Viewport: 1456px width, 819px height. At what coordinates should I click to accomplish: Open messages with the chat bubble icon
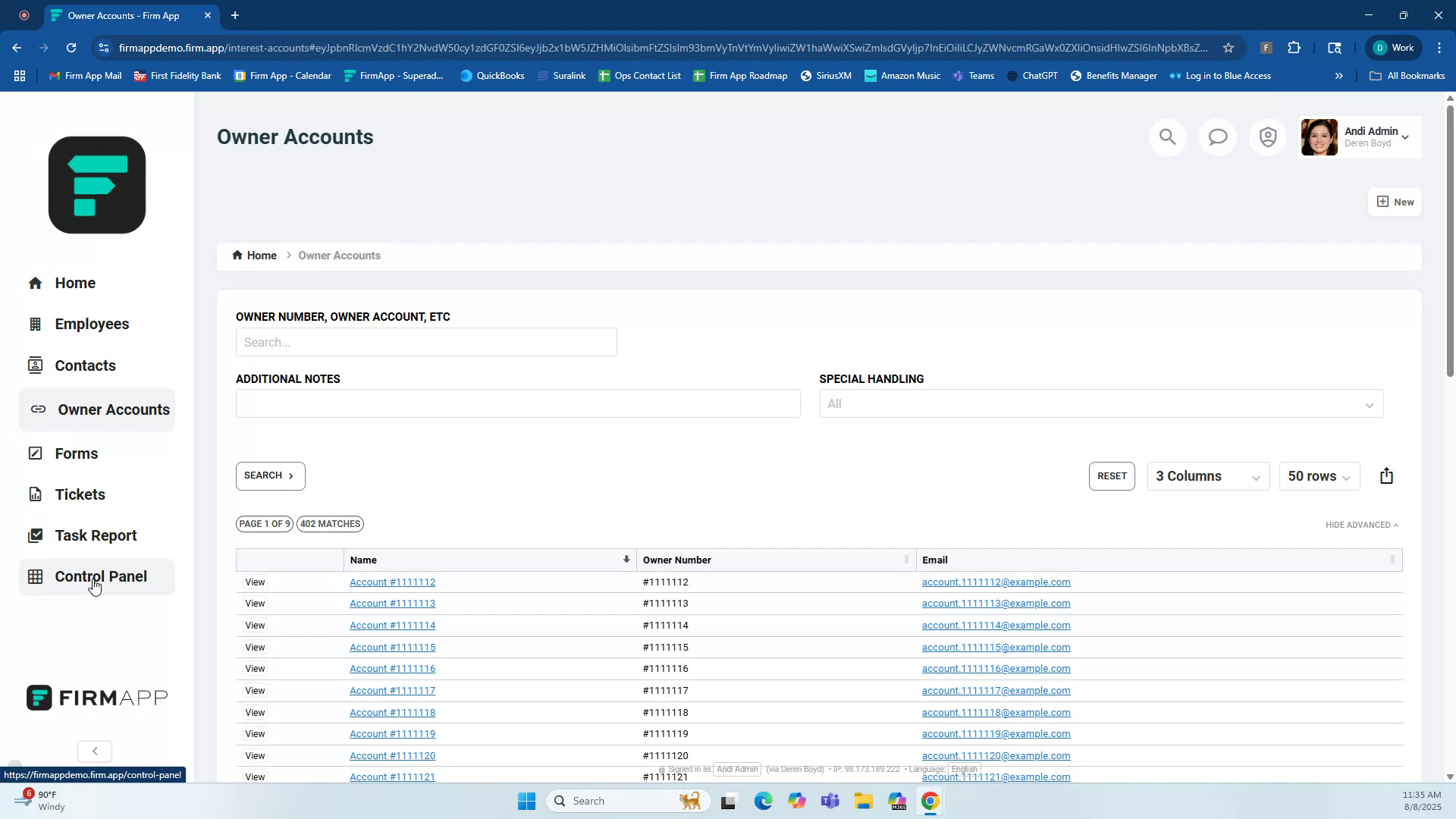pyautogui.click(x=1217, y=136)
